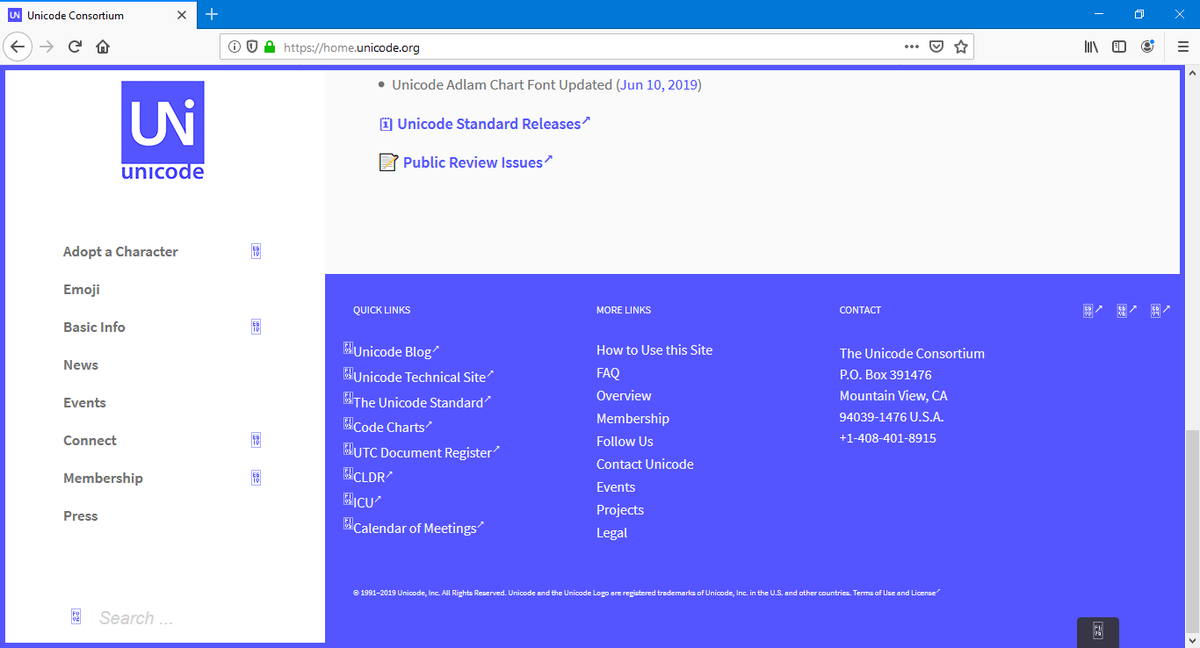Viewport: 1200px width, 648px height.
Task: Click the Unicode logo in the sidebar
Action: pyautogui.click(x=162, y=130)
